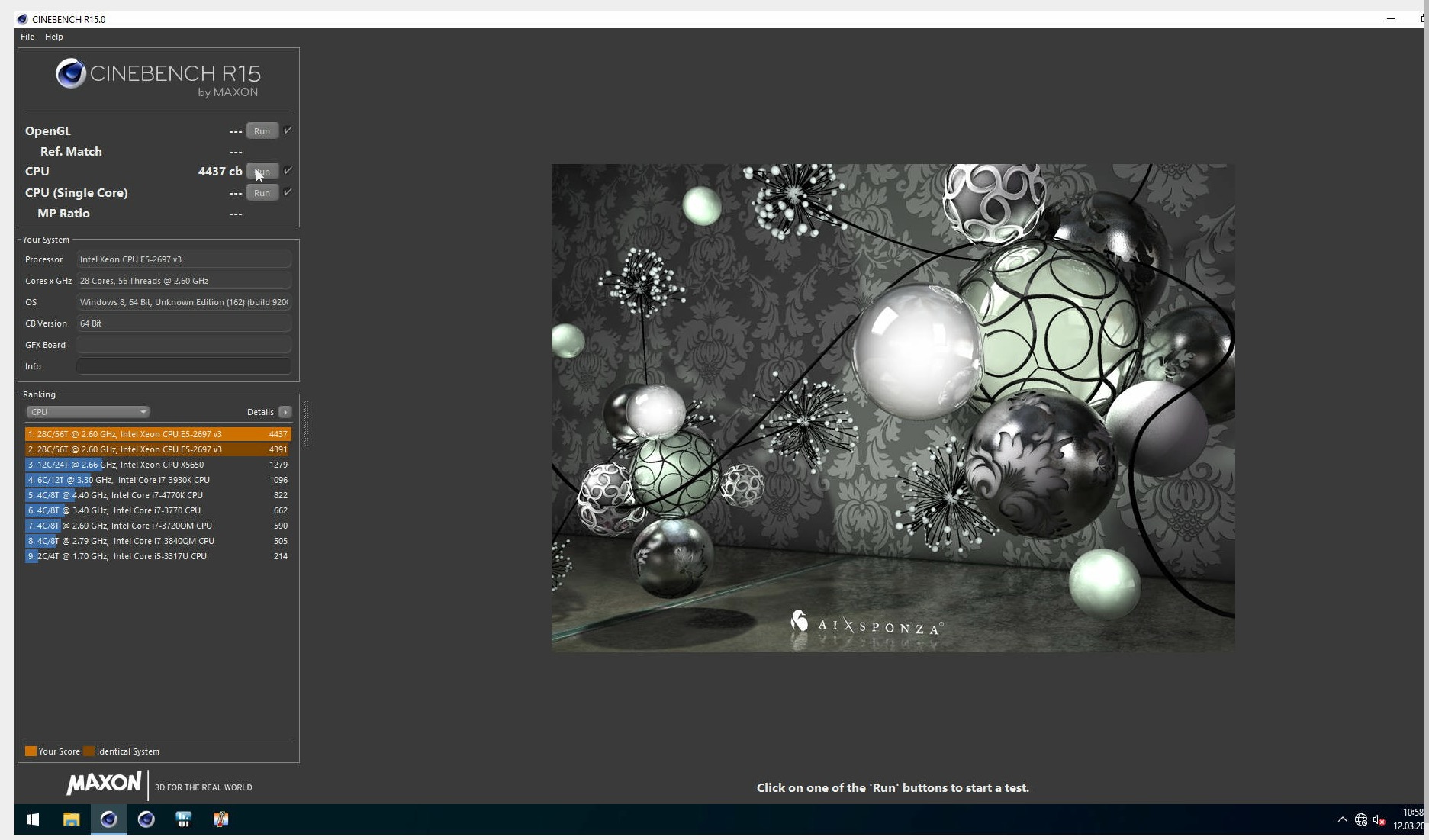This screenshot has height=840, width=1429.
Task: Select Intel Core i7-3840QM ranking row
Action: 158,541
